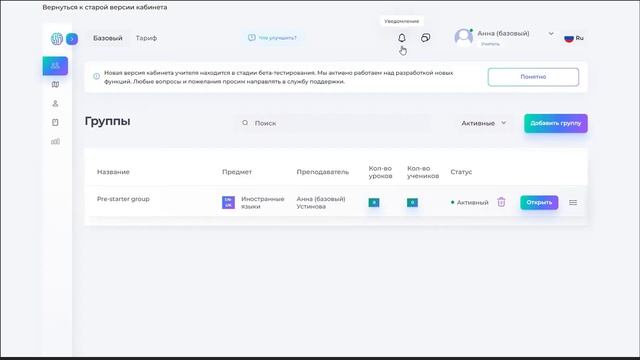Click the foreign languages subject icon

coord(228,202)
